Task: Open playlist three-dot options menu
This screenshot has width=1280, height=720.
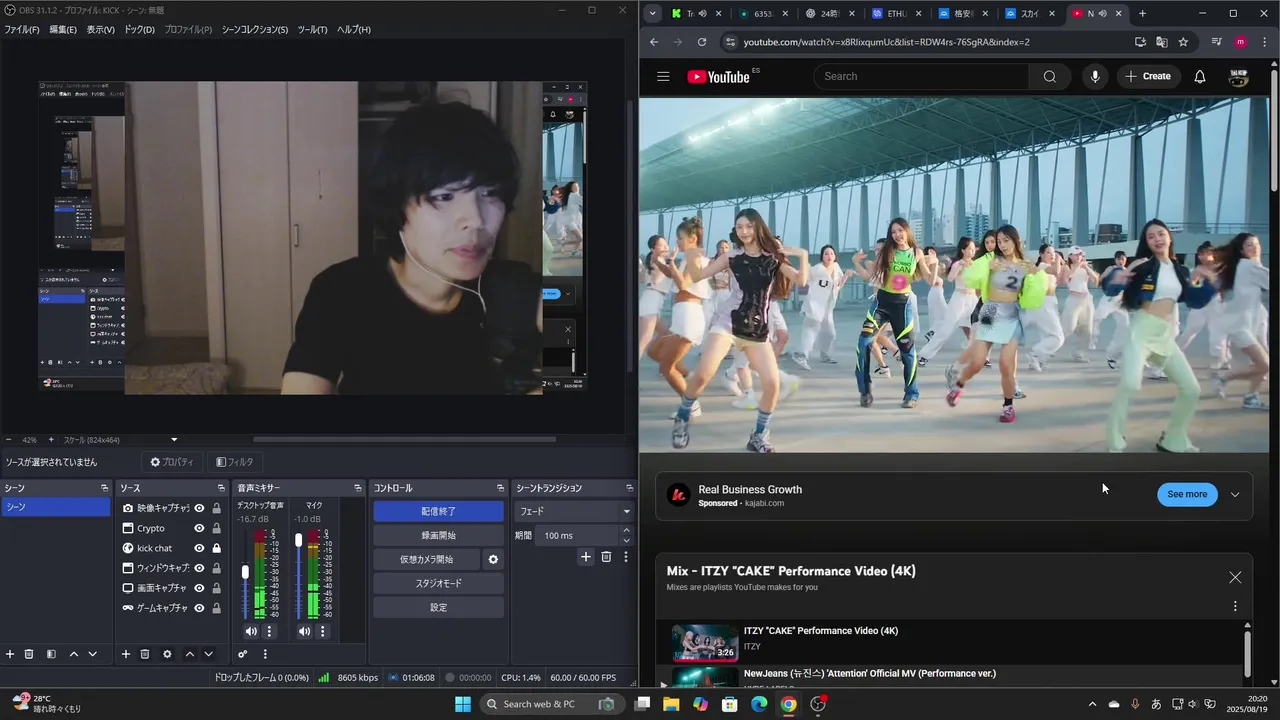Action: (x=1235, y=606)
